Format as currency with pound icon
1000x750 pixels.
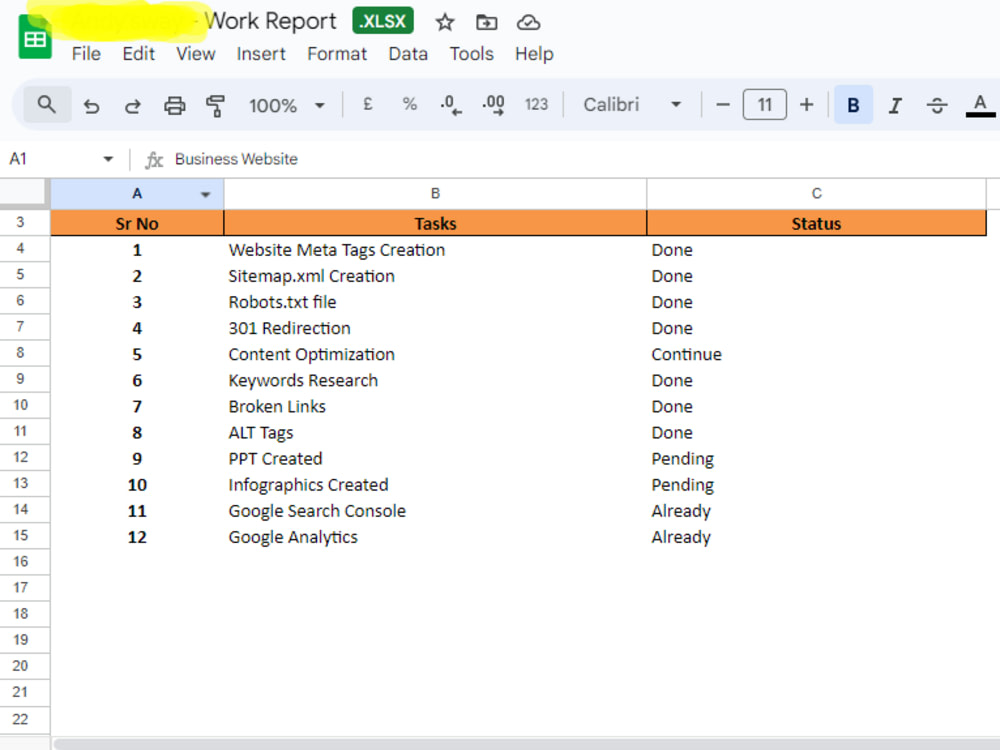coord(367,105)
